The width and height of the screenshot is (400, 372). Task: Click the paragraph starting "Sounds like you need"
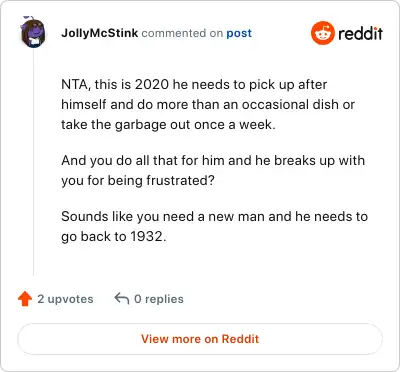[x=214, y=226]
